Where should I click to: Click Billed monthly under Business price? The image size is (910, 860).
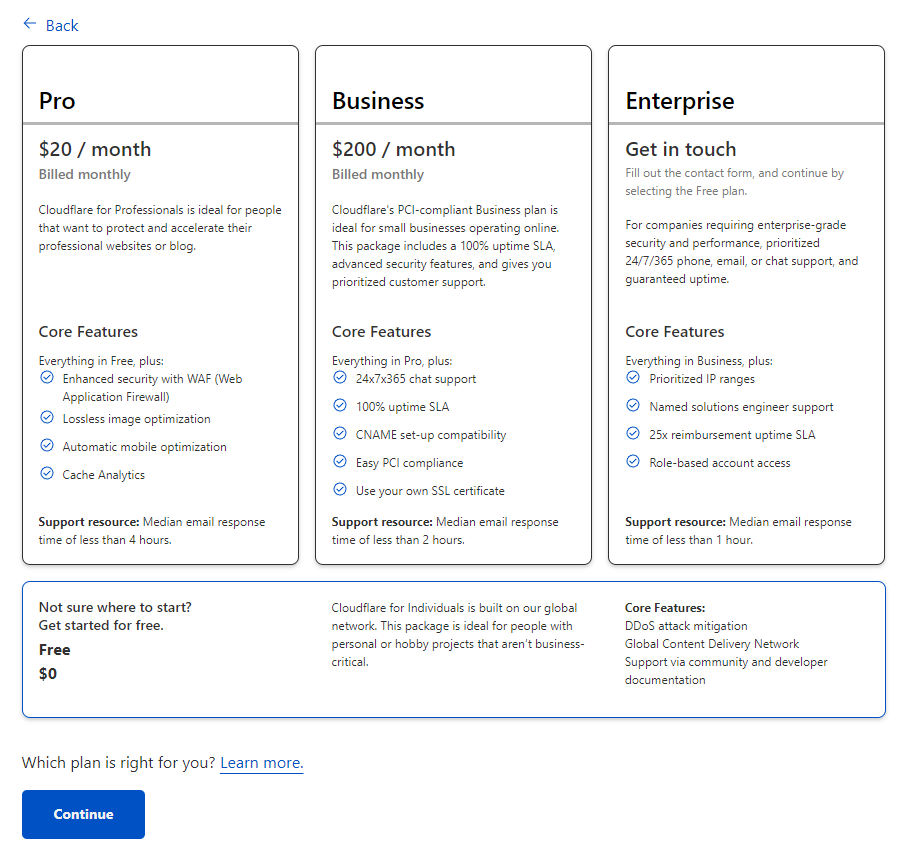(x=378, y=174)
